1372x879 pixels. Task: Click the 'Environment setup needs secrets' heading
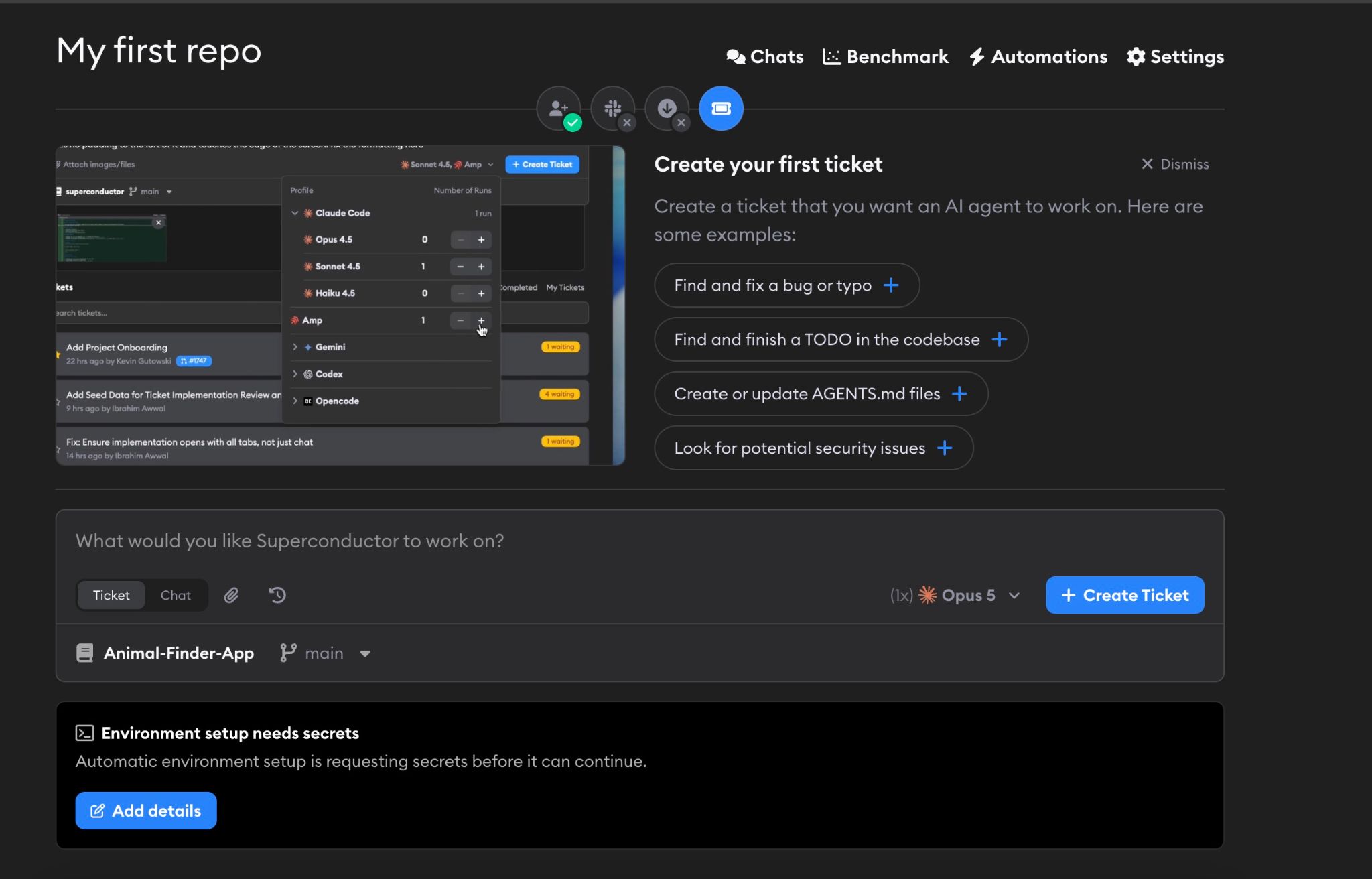point(230,733)
